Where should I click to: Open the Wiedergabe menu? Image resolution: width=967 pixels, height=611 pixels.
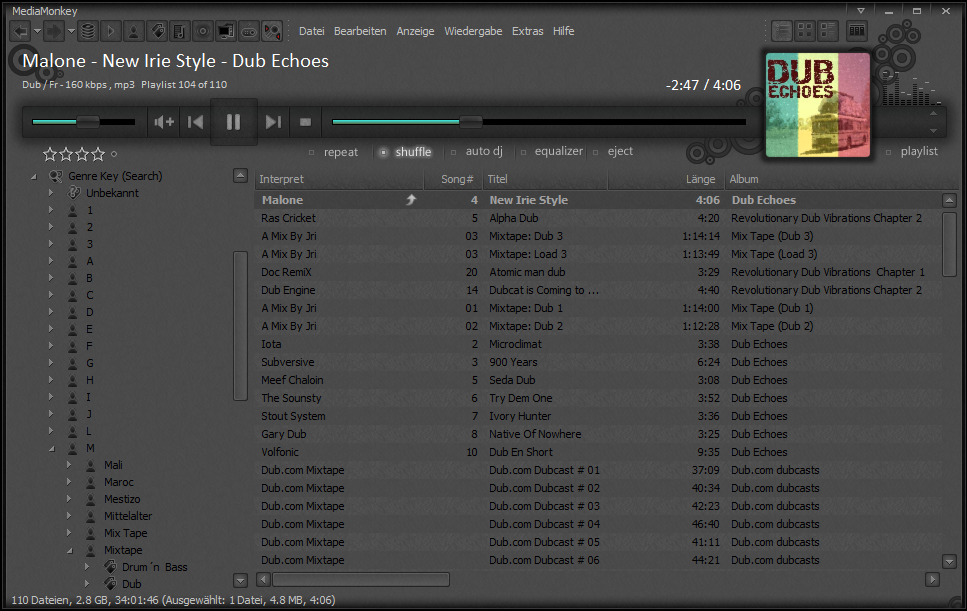point(473,31)
